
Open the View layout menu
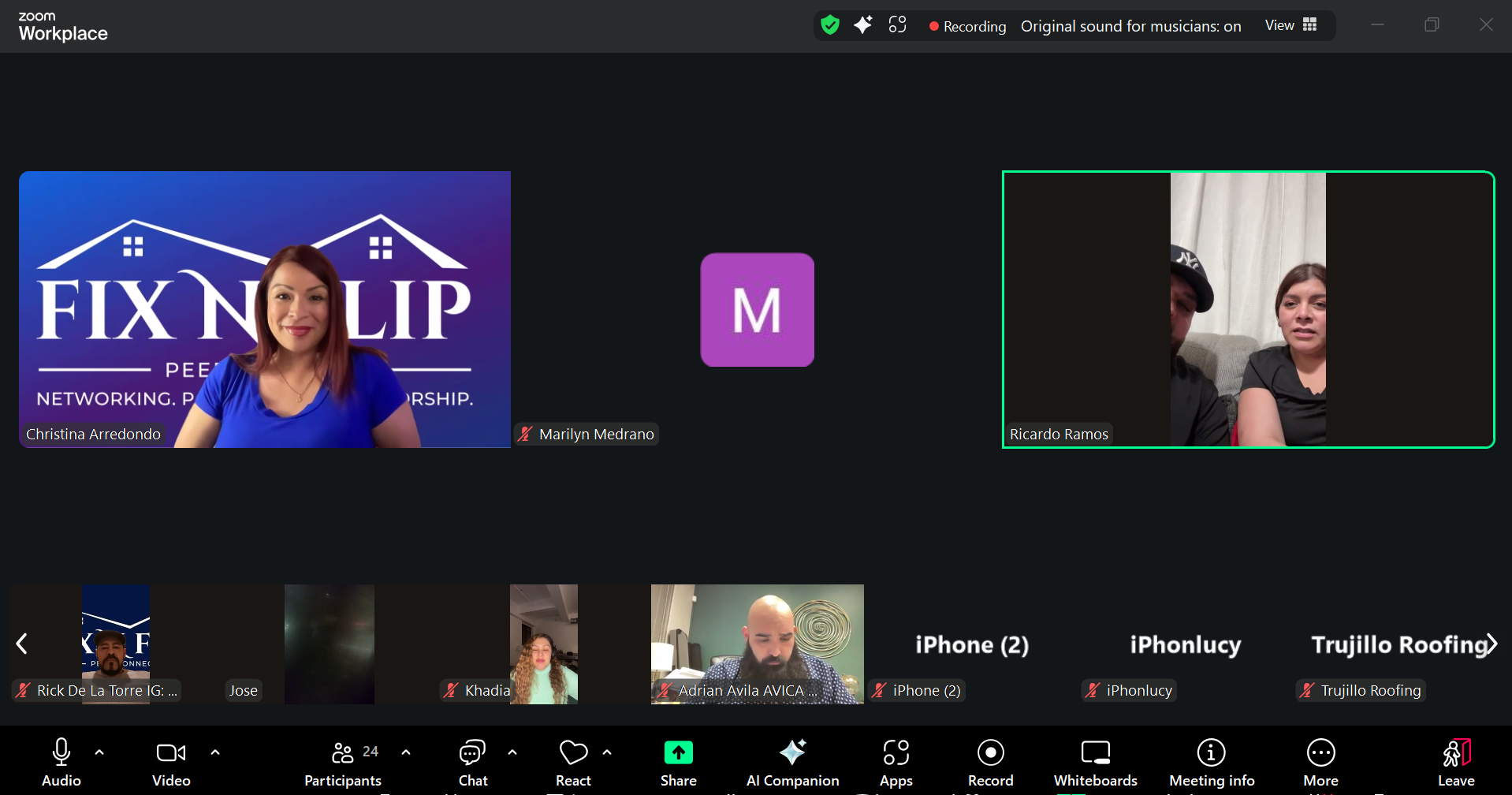pos(1290,25)
